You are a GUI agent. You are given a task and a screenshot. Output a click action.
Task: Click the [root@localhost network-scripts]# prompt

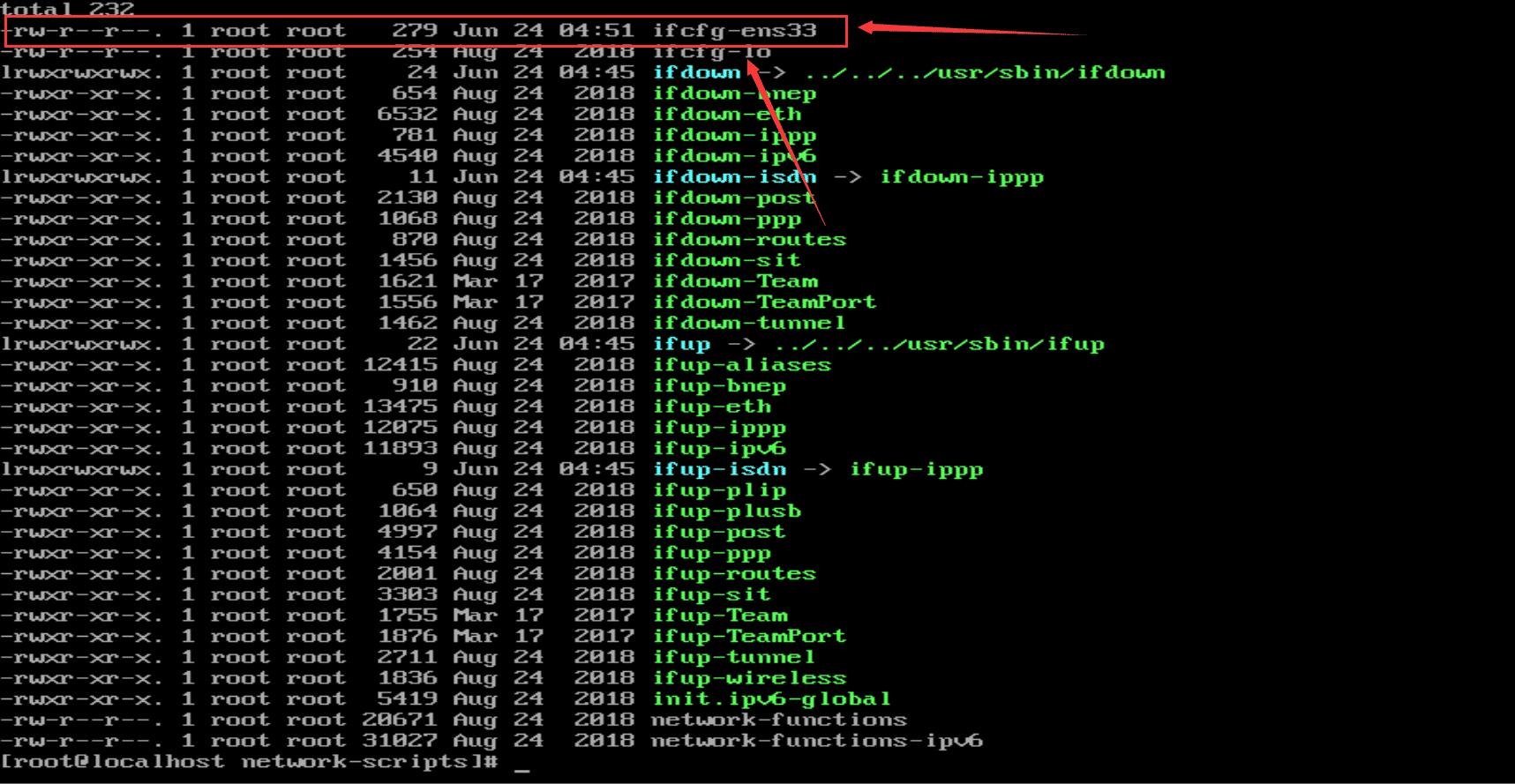[x=250, y=763]
